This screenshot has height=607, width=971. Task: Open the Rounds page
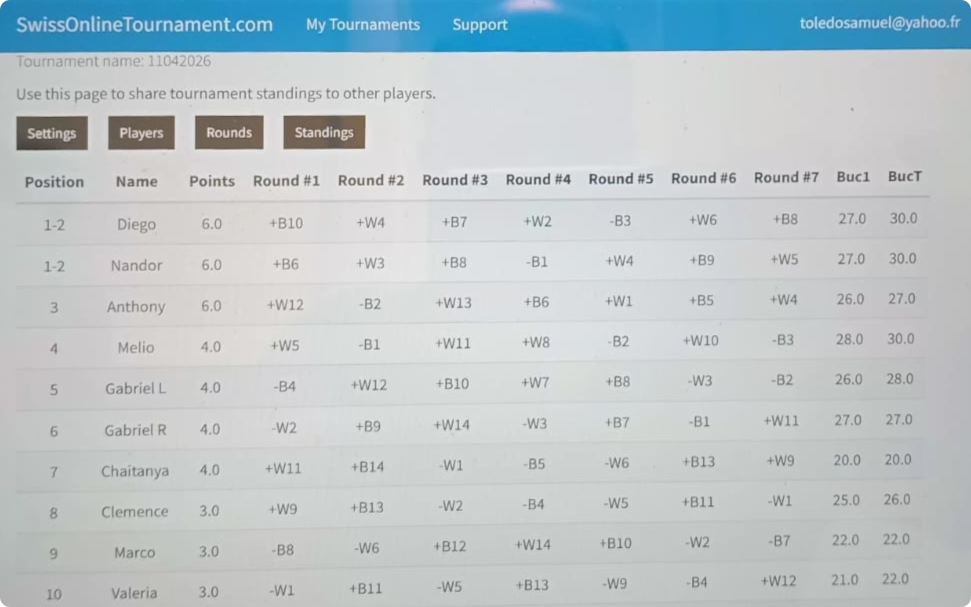click(x=229, y=133)
